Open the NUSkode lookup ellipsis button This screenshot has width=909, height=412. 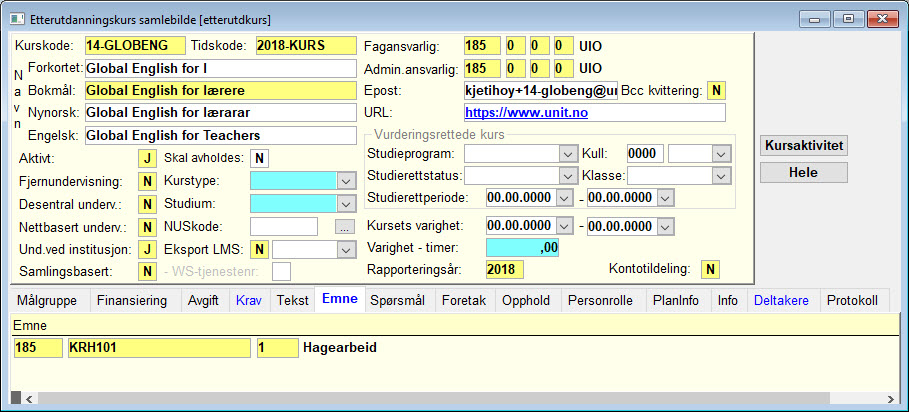(344, 227)
